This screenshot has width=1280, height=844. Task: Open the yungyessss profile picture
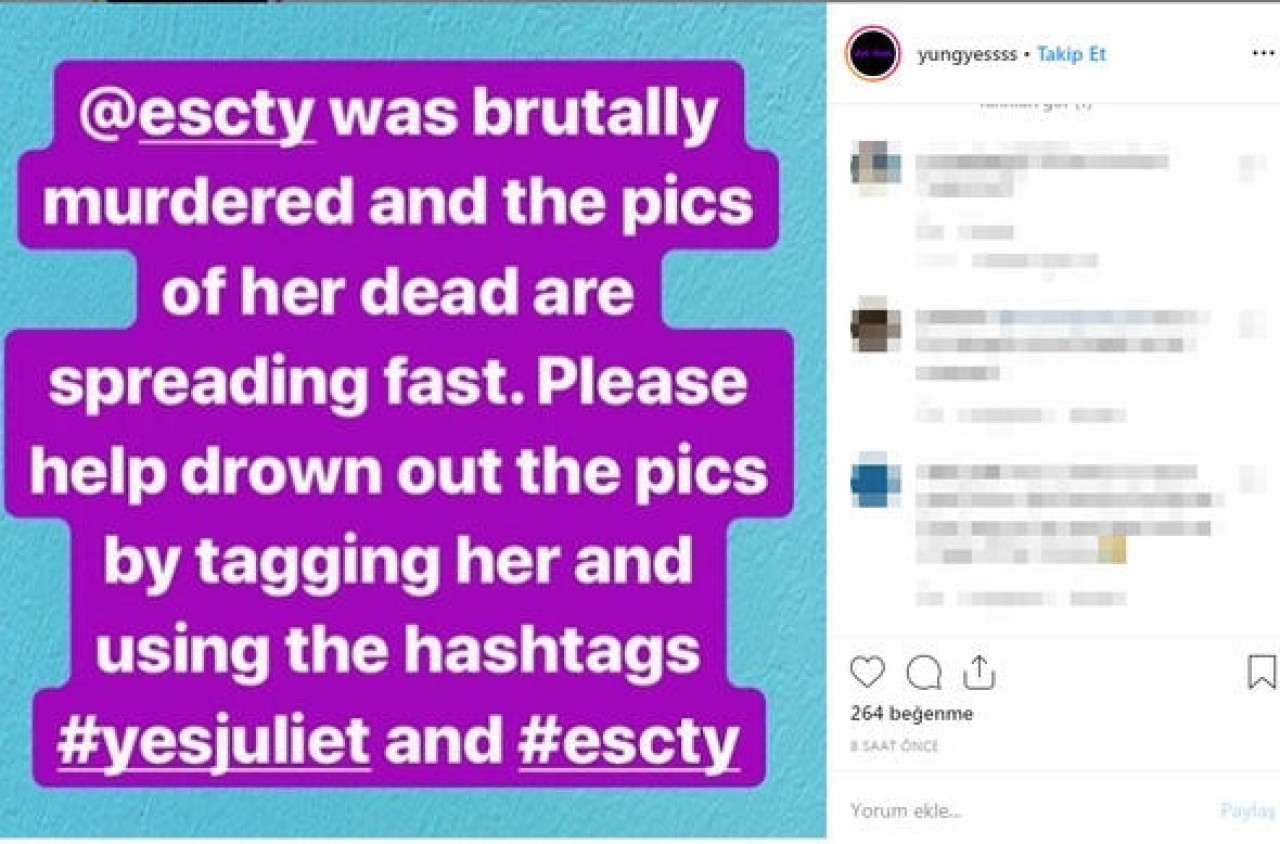click(873, 54)
